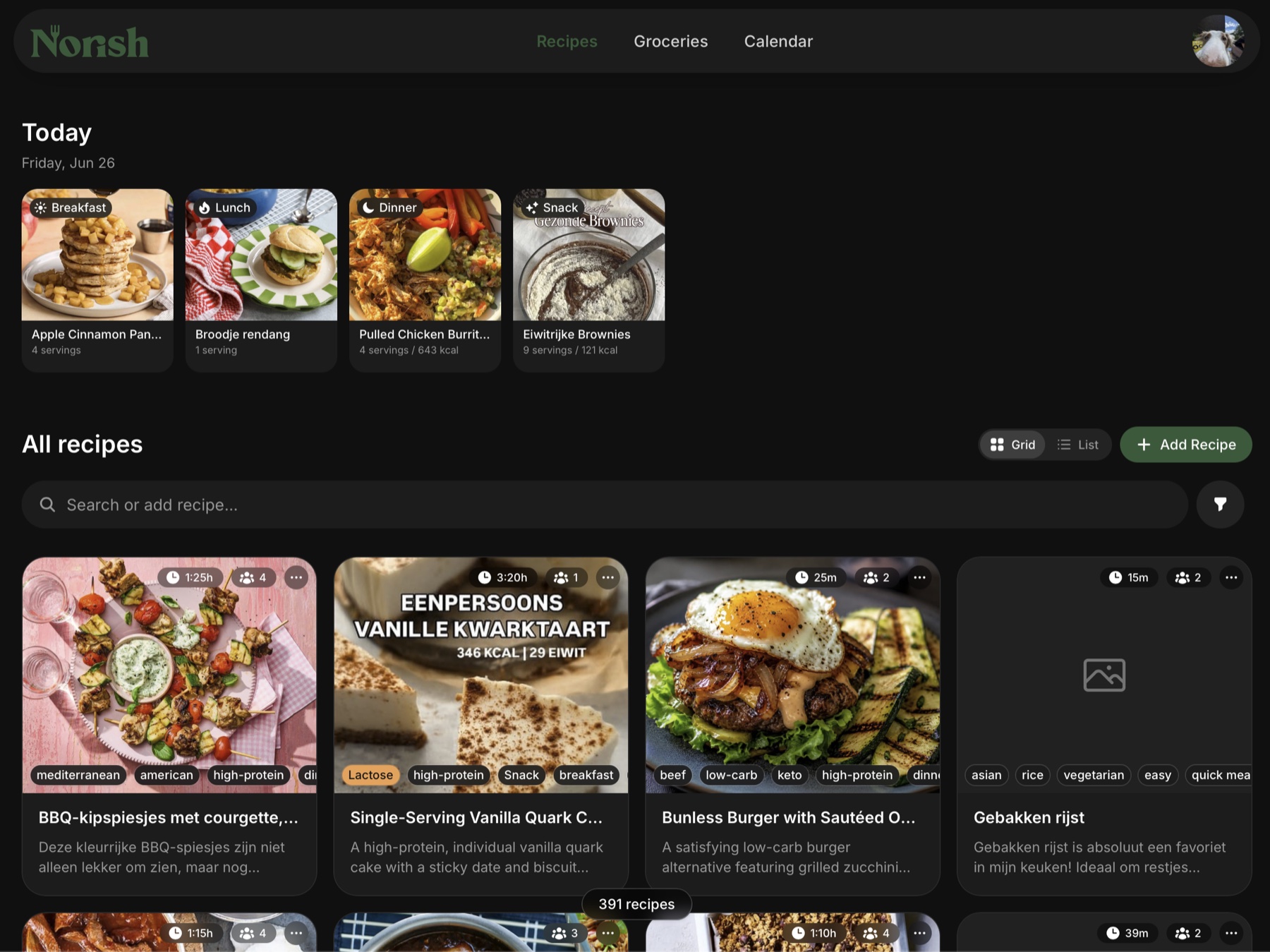Open Eiwitrijke Brownies snack card
1270x952 pixels.
pyautogui.click(x=588, y=280)
